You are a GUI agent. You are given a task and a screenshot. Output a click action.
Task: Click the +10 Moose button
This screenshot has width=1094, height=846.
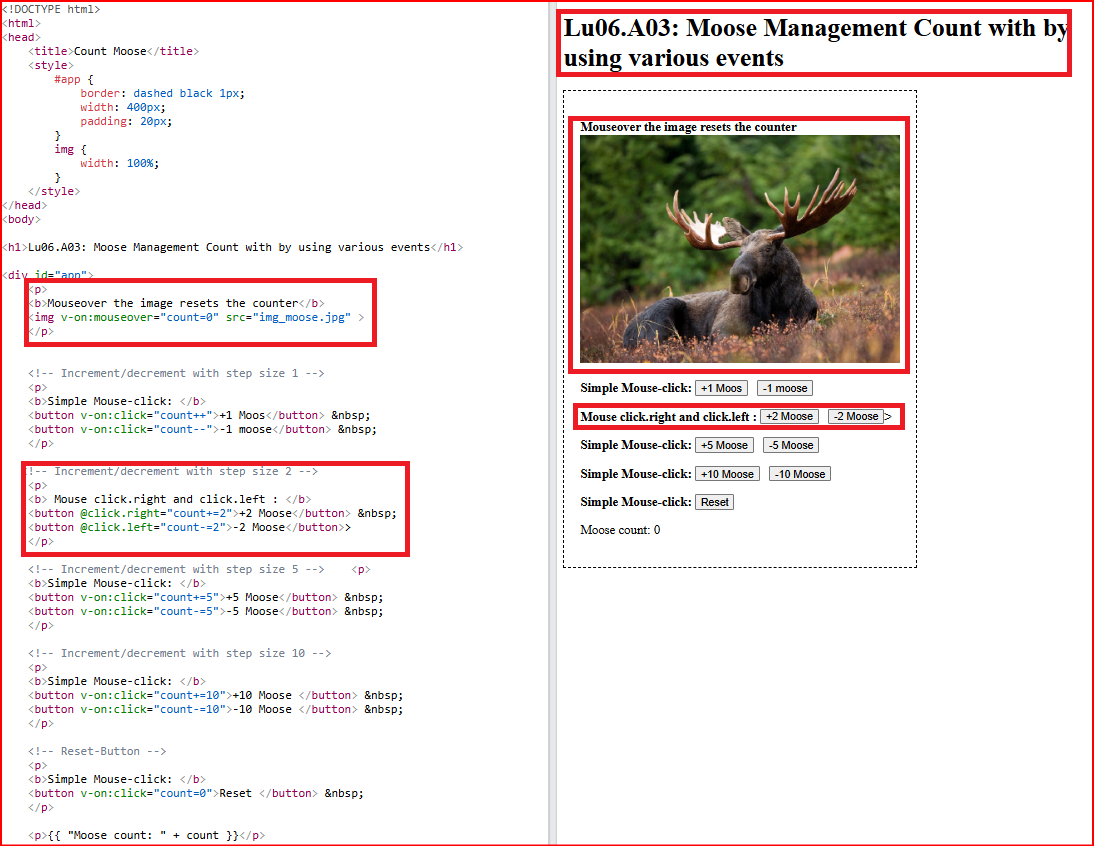point(726,474)
